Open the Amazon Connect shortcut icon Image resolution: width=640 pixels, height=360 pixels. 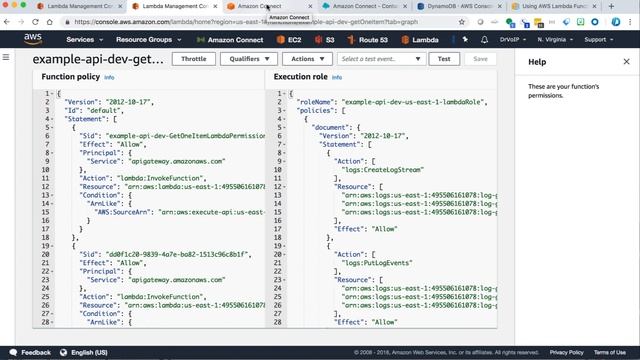click(200, 40)
